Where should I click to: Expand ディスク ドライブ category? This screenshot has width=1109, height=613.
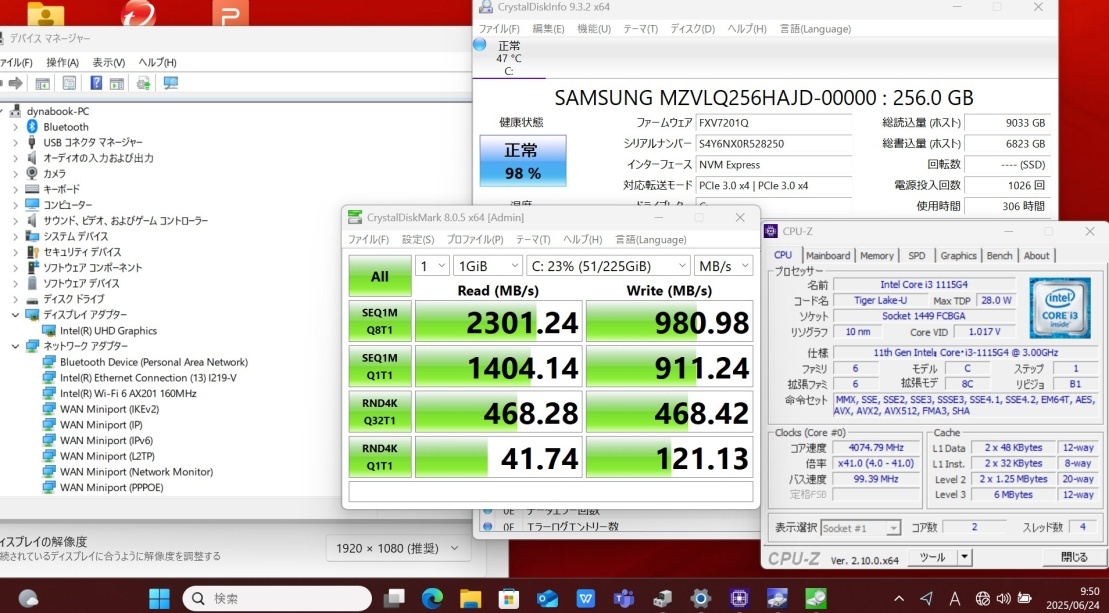pyautogui.click(x=15, y=299)
